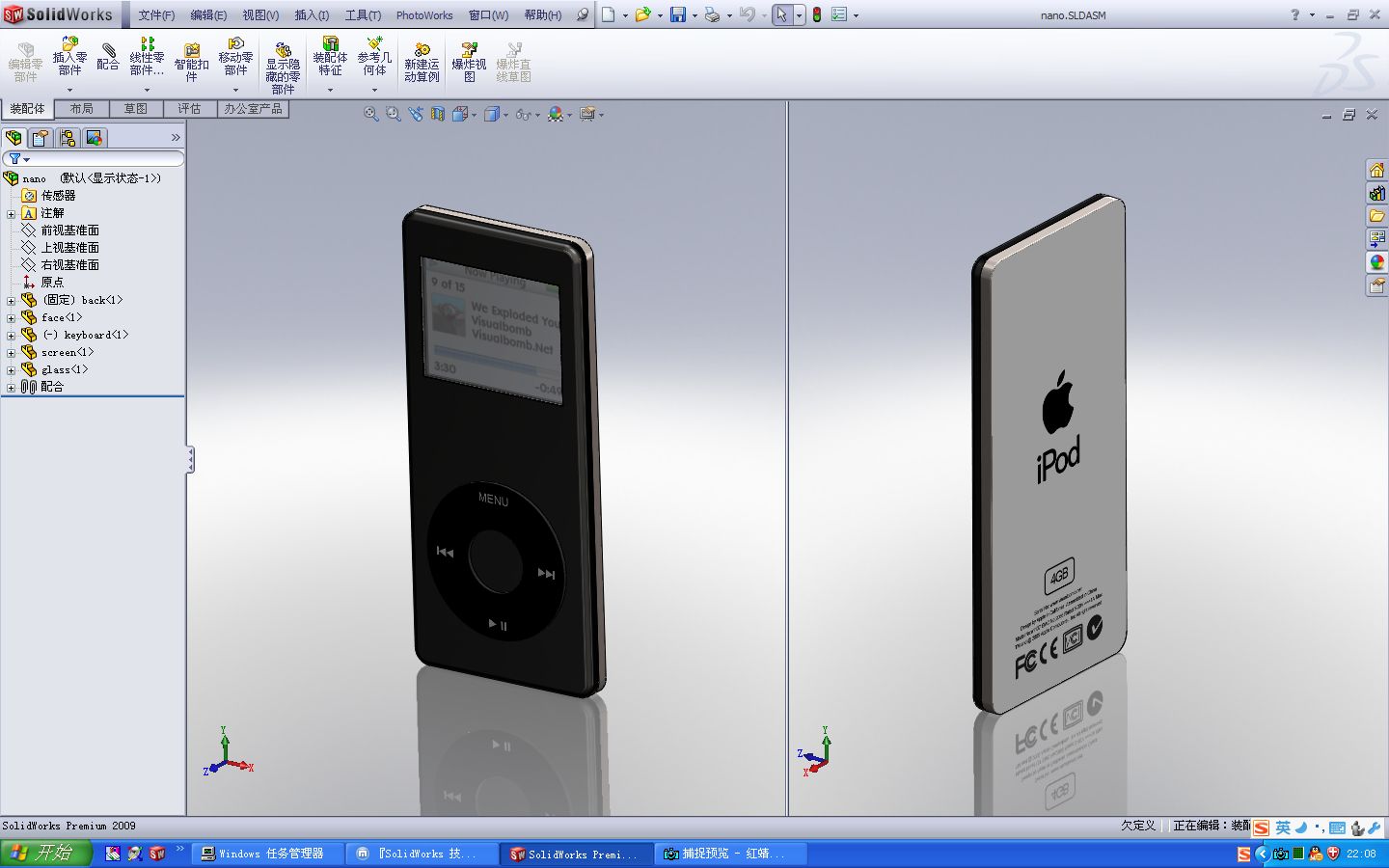1389x868 pixels.
Task: Click the Rebuild traffic light icon
Action: pos(816,14)
